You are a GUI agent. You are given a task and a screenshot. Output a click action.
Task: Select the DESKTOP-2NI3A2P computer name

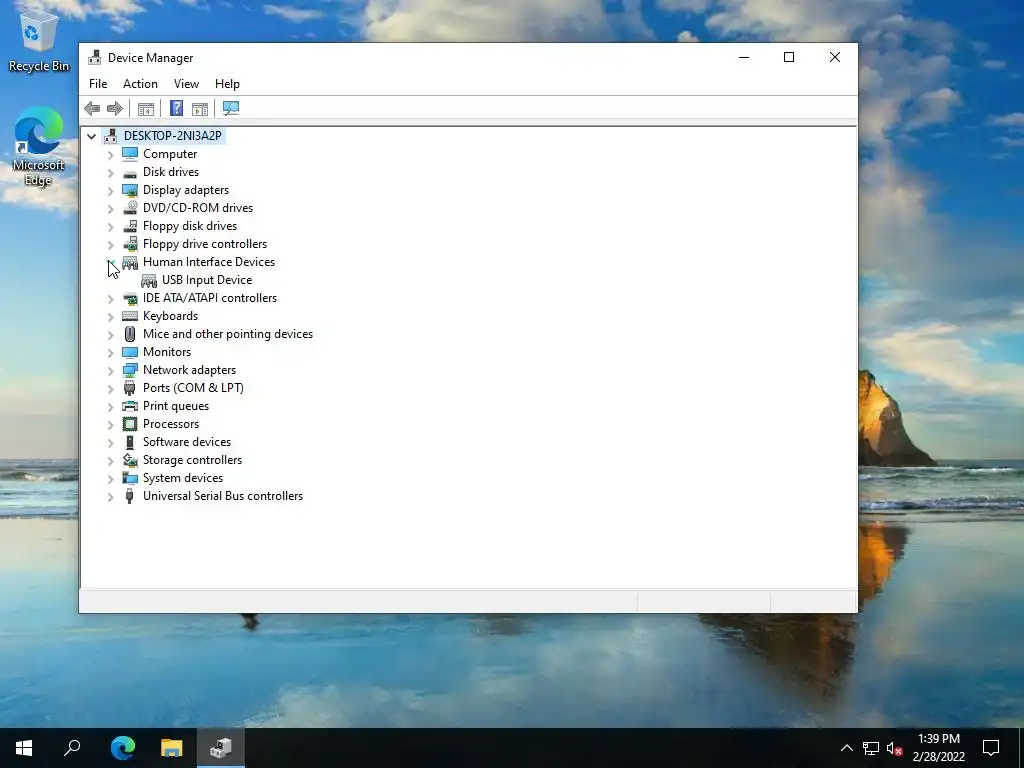172,136
